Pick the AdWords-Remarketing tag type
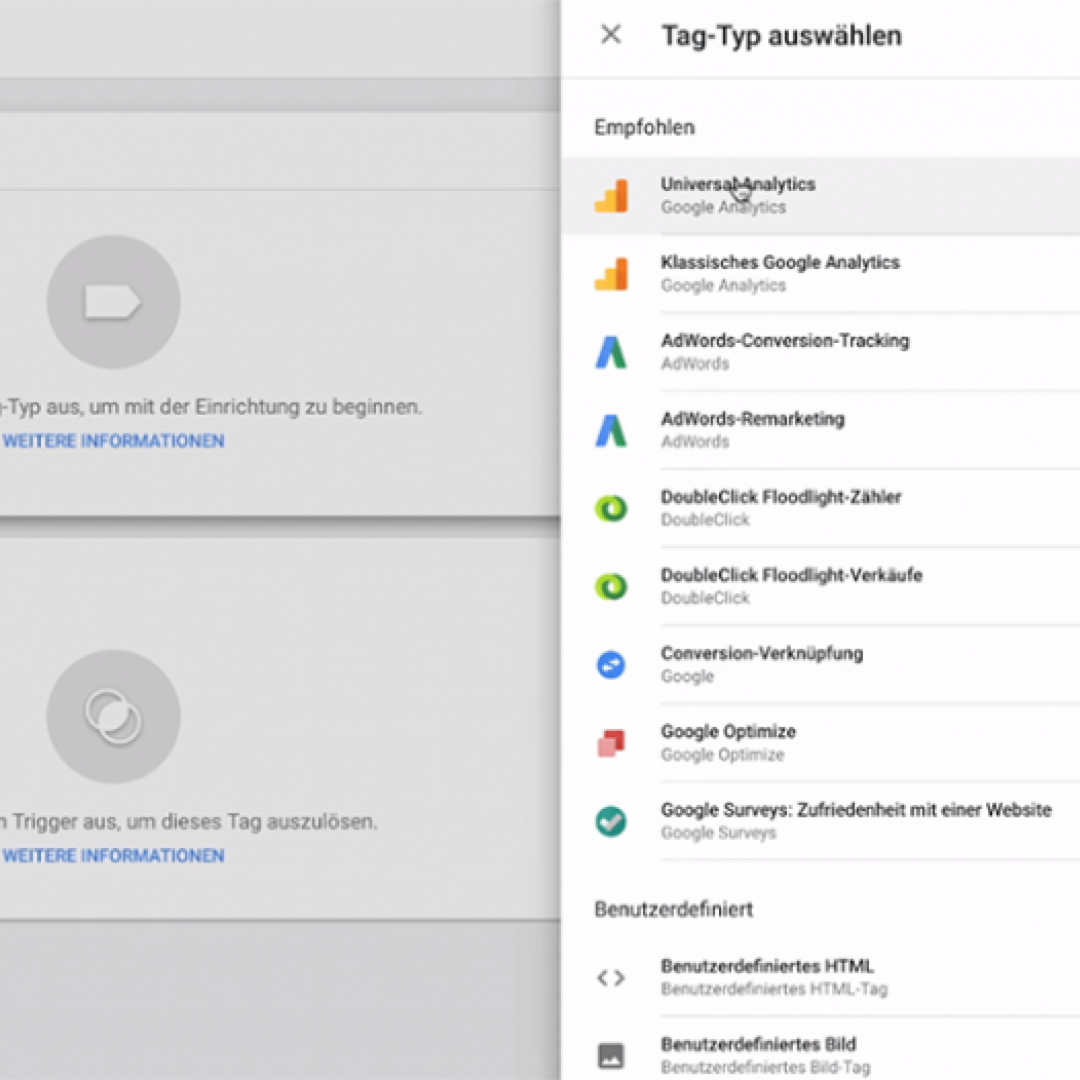The image size is (1080, 1080). [x=820, y=430]
